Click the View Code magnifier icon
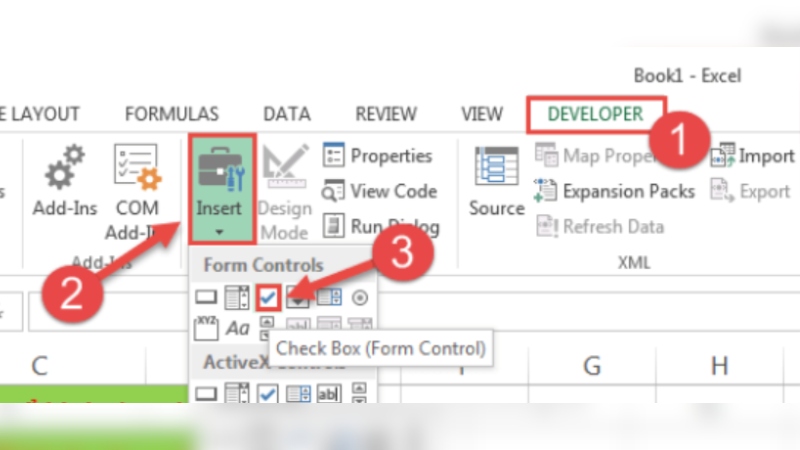This screenshot has height=450, width=800. point(333,191)
